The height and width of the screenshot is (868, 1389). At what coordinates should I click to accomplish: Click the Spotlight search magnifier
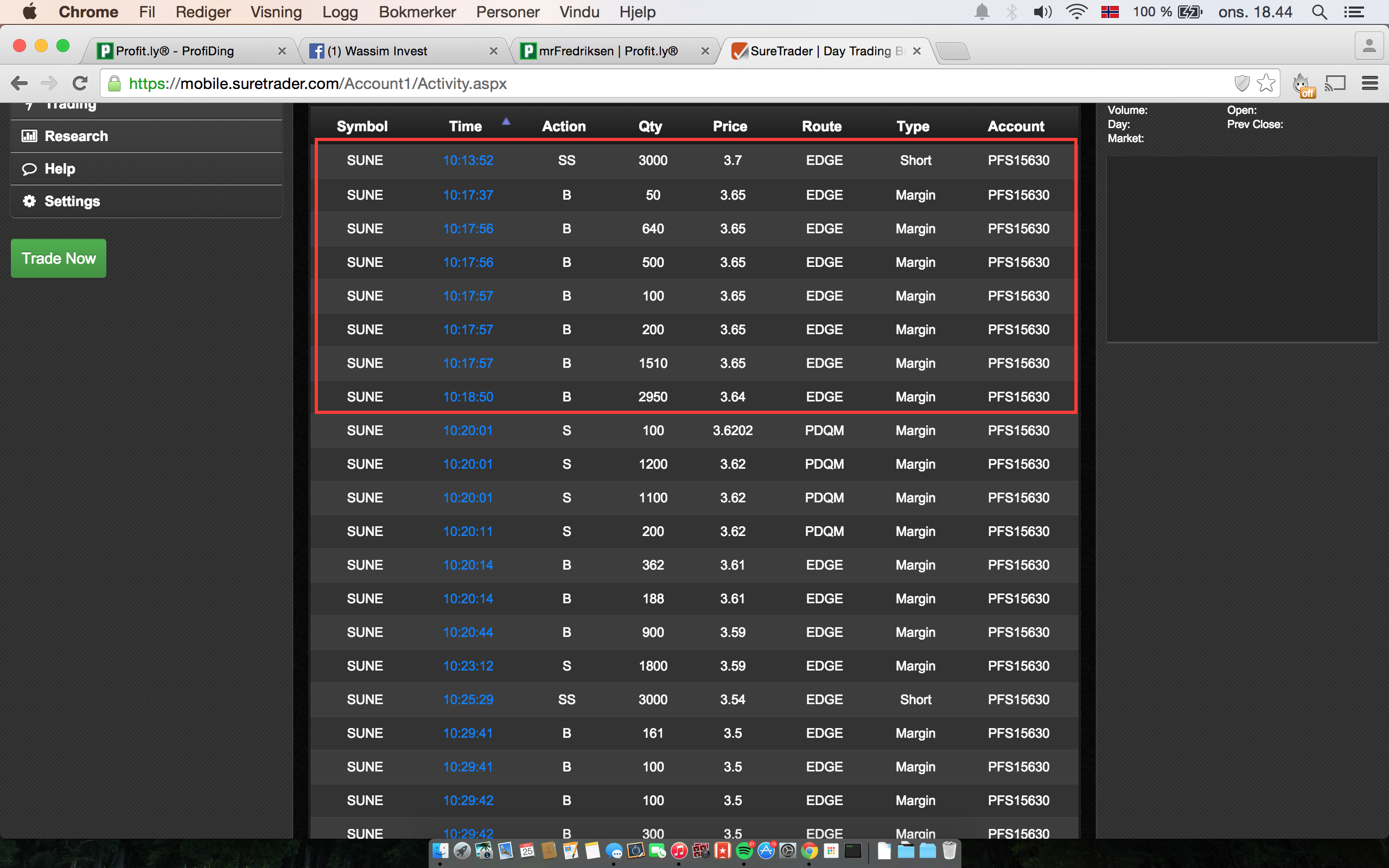coord(1319,12)
